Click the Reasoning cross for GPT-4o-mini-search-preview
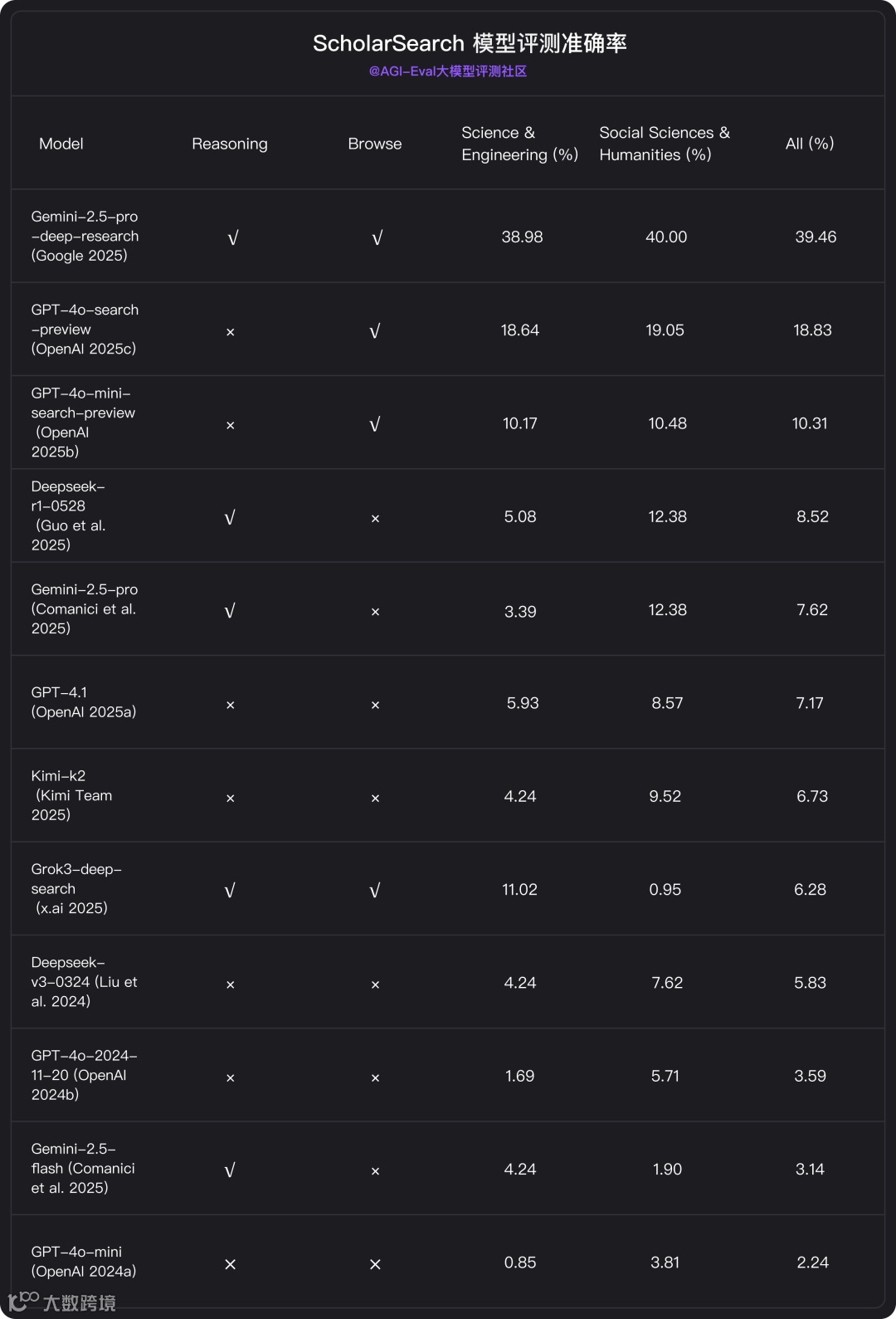The width and height of the screenshot is (896, 1319). (x=231, y=425)
